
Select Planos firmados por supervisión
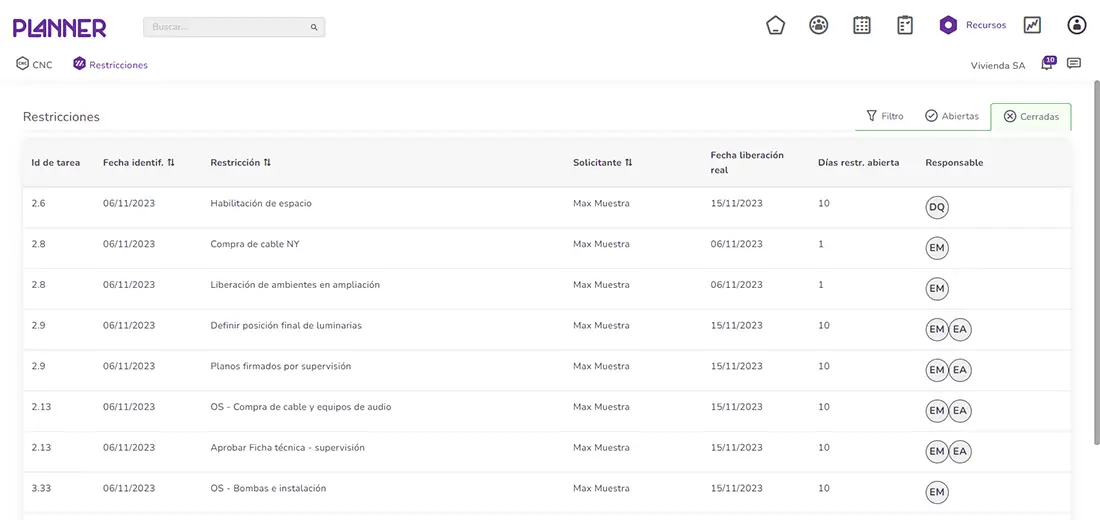281,366
